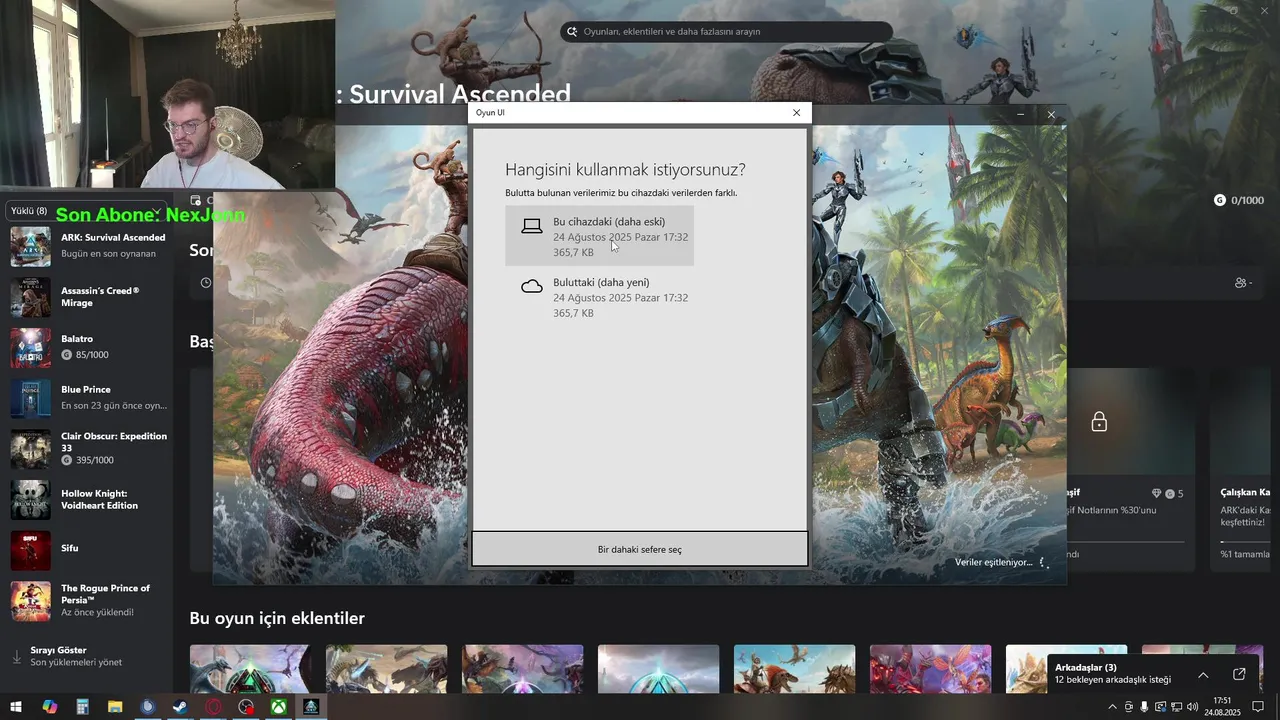Click the Balatro game thumbnail

point(31,347)
